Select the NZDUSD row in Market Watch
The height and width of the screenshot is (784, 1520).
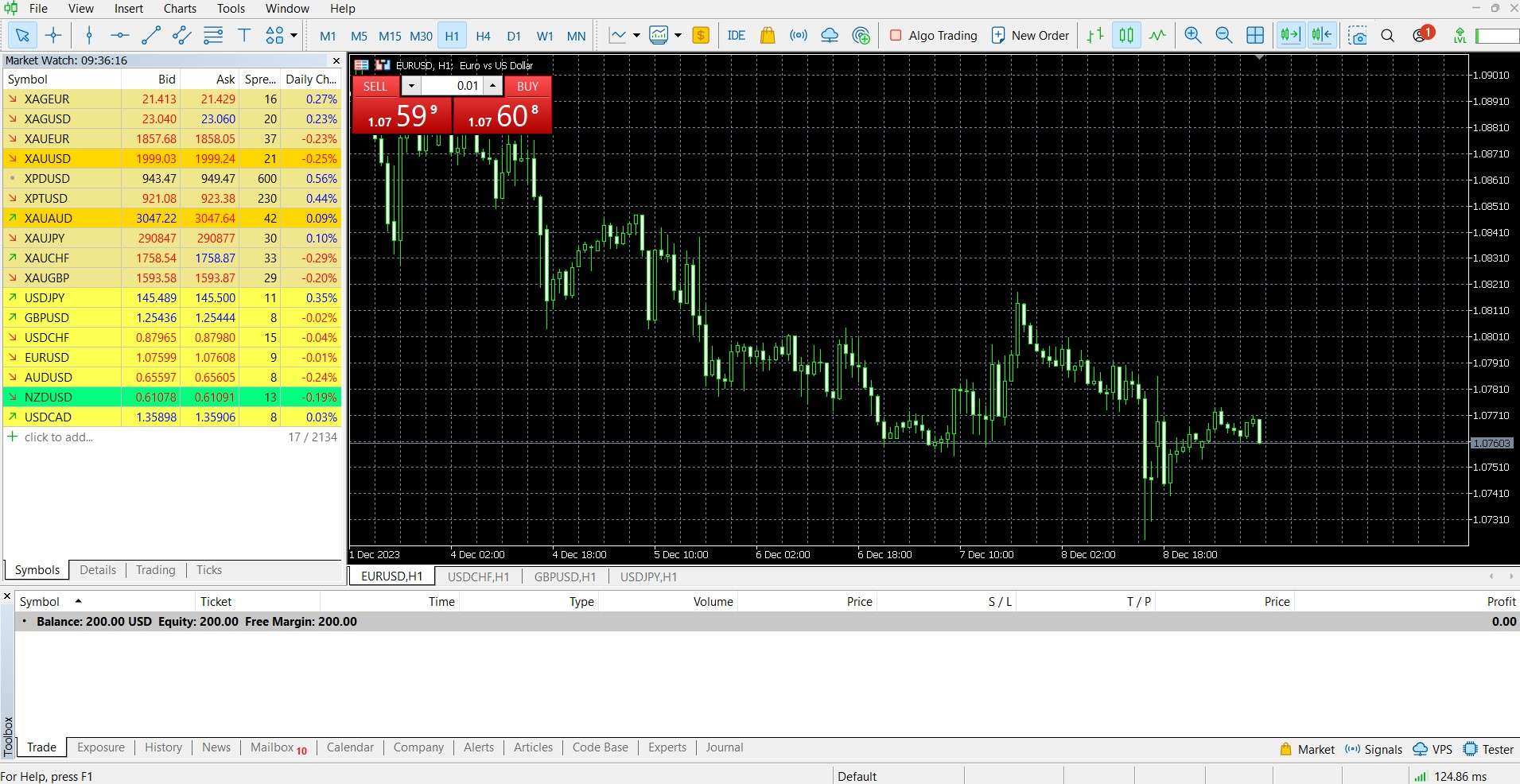point(173,397)
